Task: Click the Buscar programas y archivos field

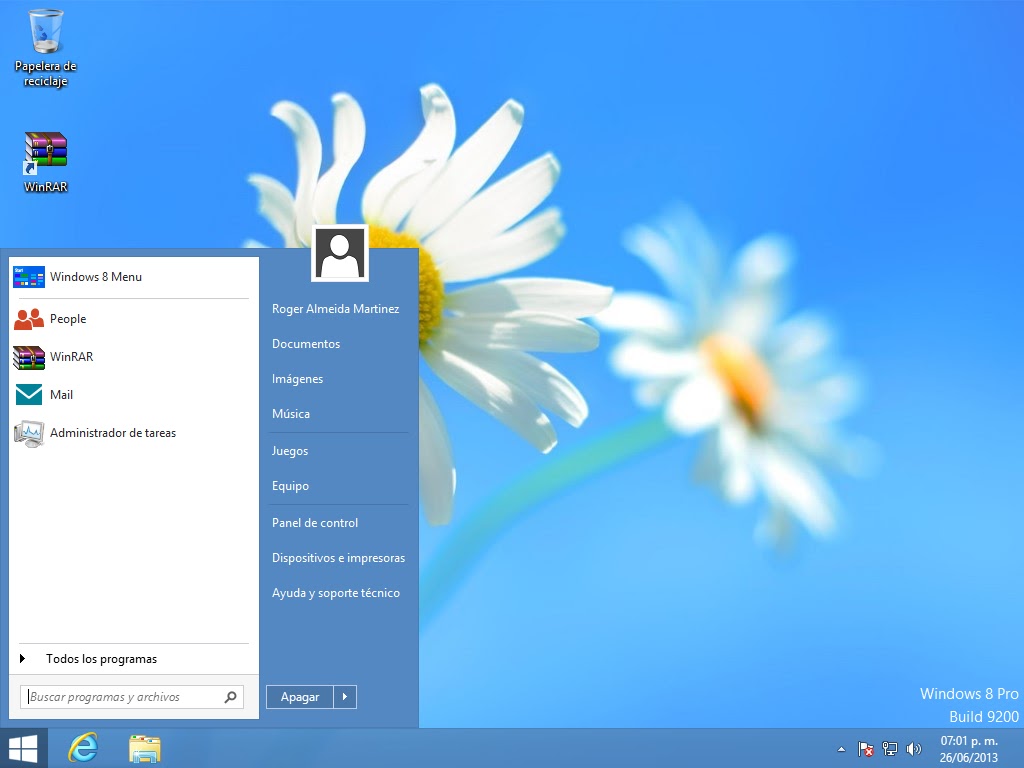Action: pos(132,697)
